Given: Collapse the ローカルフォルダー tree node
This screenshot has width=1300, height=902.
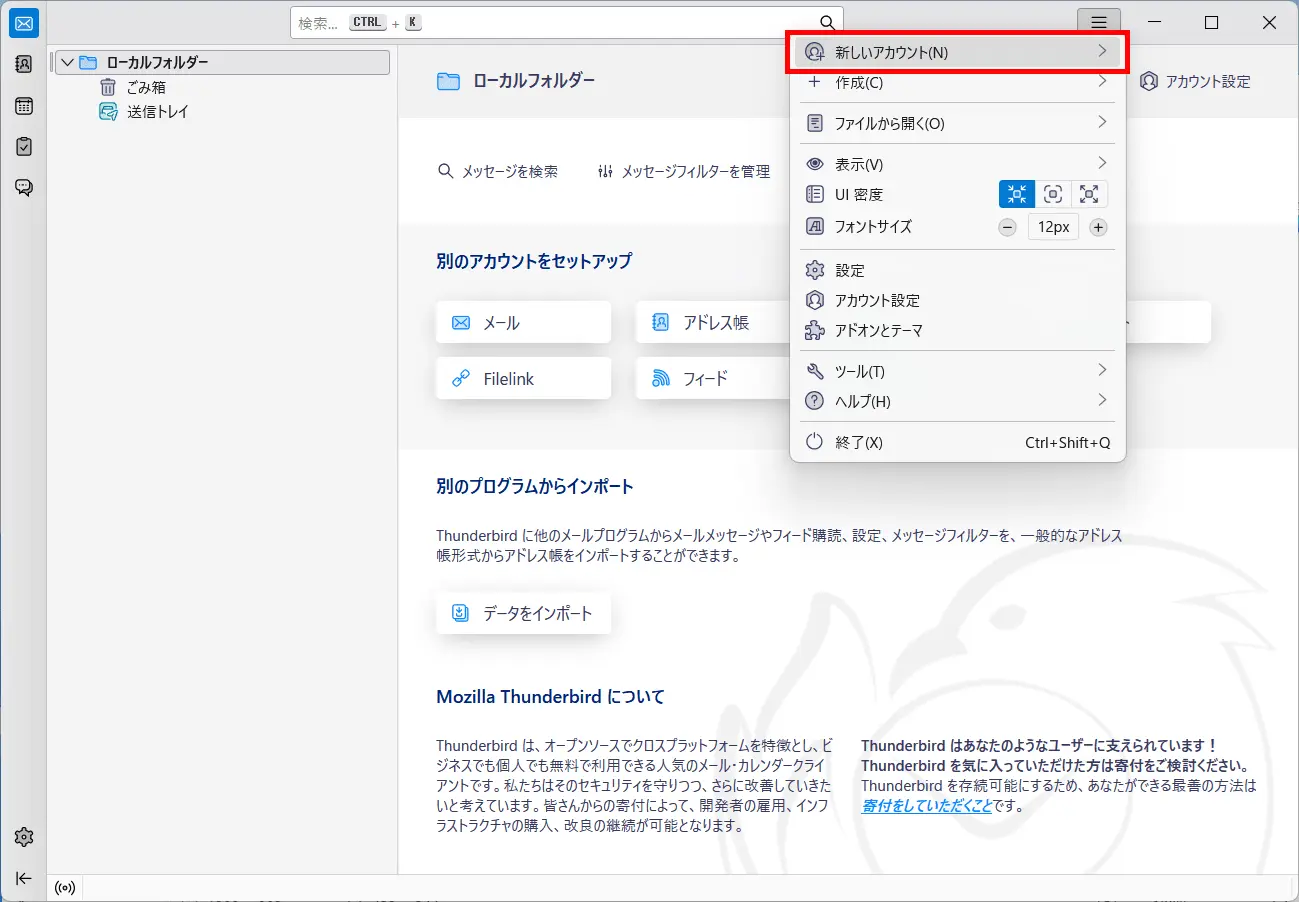Looking at the screenshot, I should coord(67,62).
